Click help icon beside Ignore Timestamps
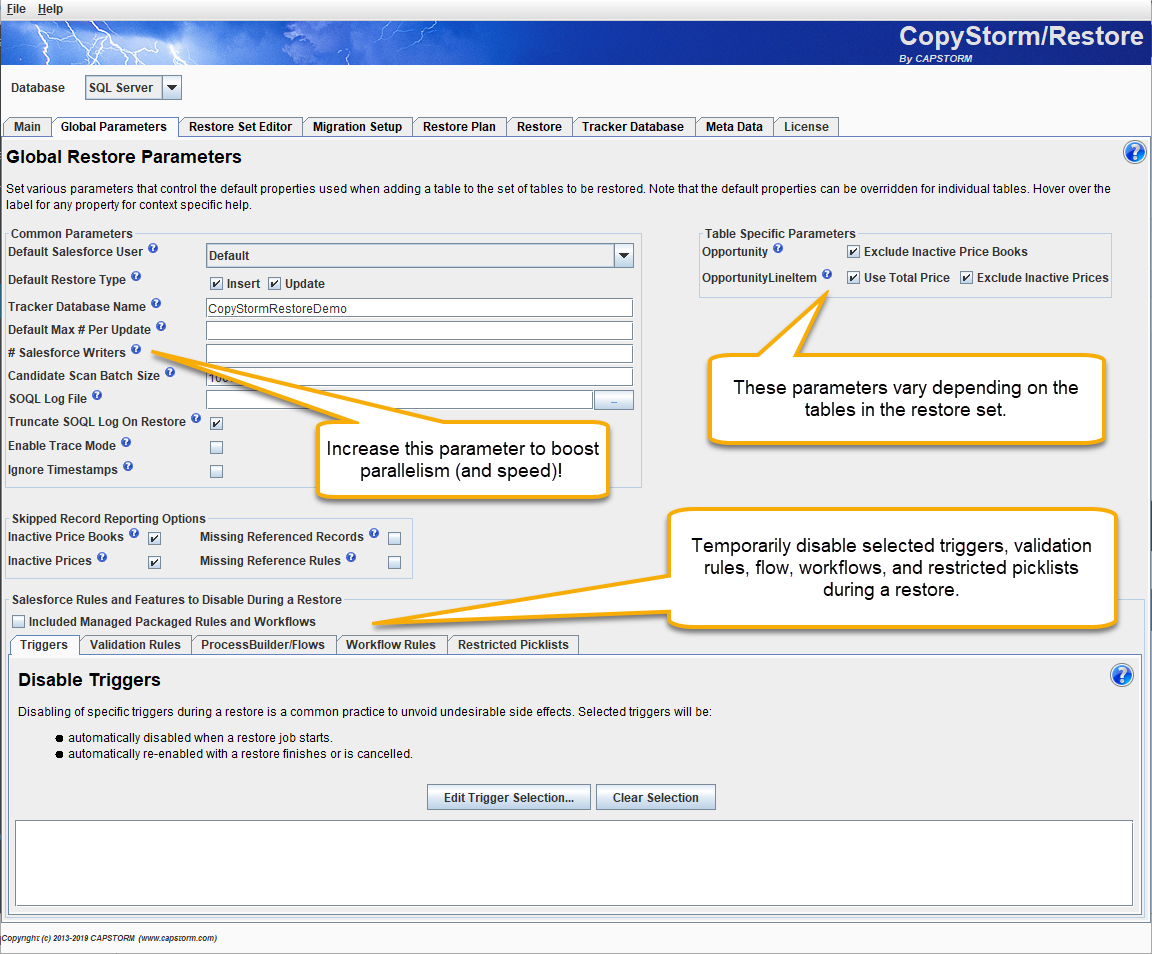The width and height of the screenshot is (1152, 954). (128, 466)
